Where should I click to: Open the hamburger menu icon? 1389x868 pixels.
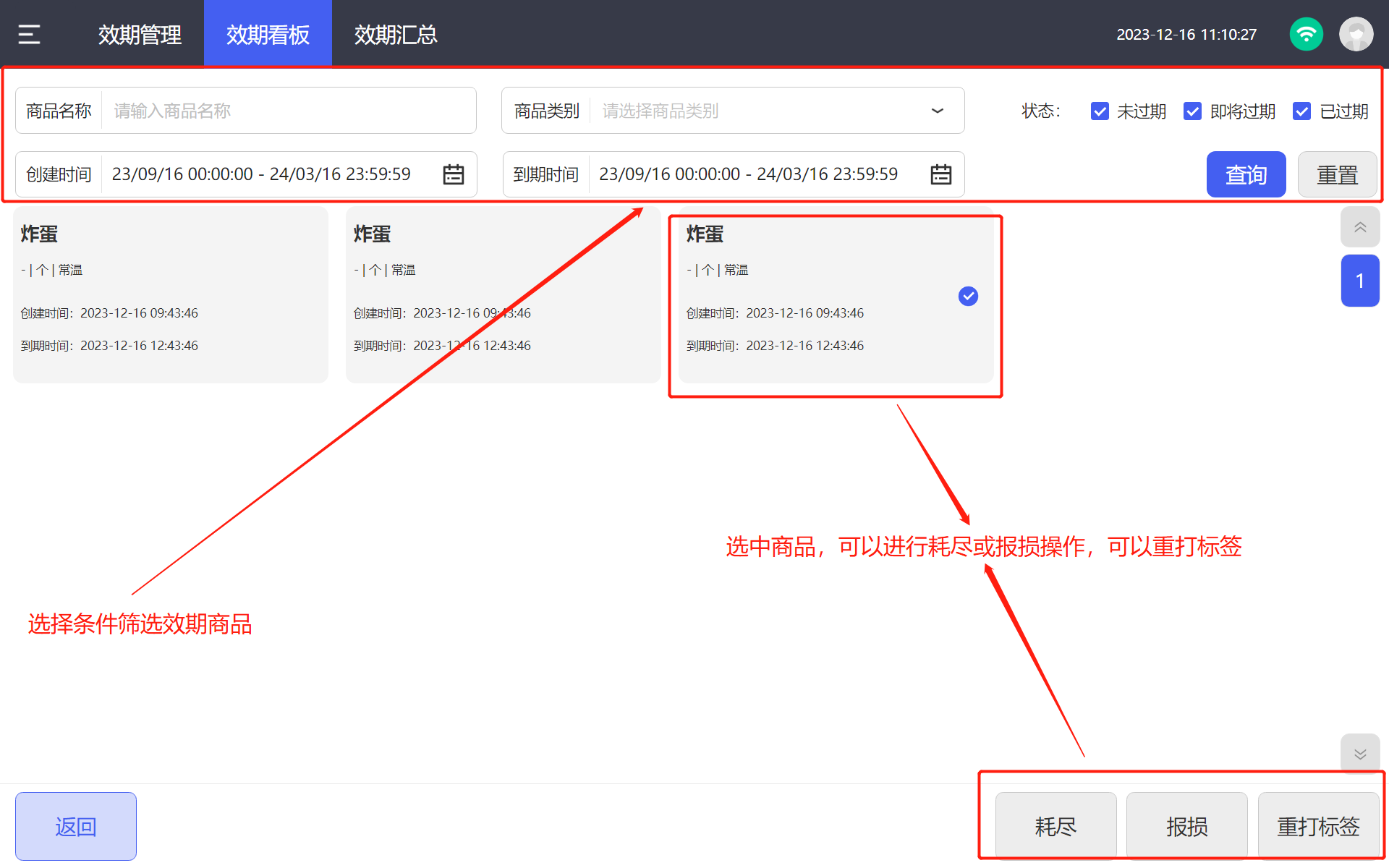click(29, 34)
